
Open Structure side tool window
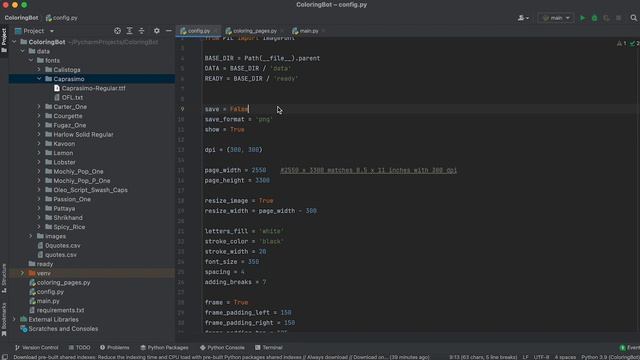[4, 278]
